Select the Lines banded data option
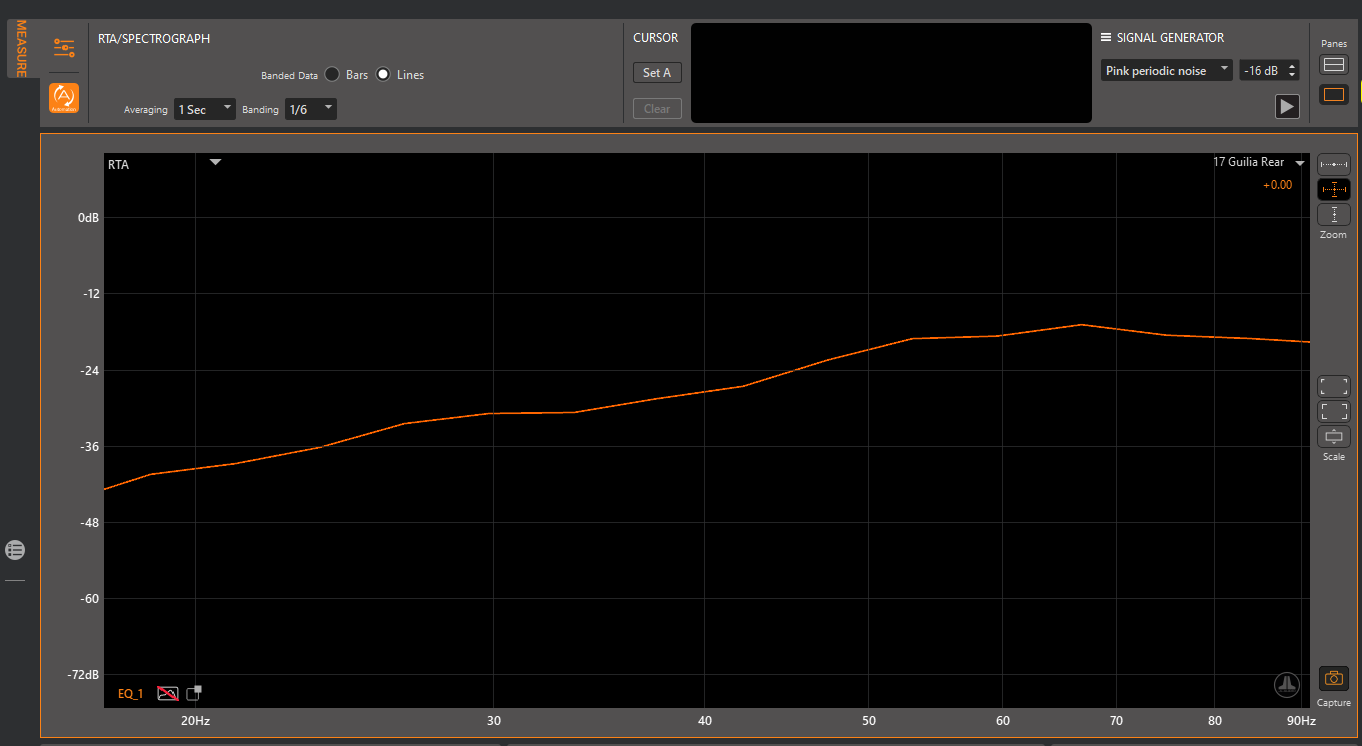The width and height of the screenshot is (1362, 746). click(383, 75)
